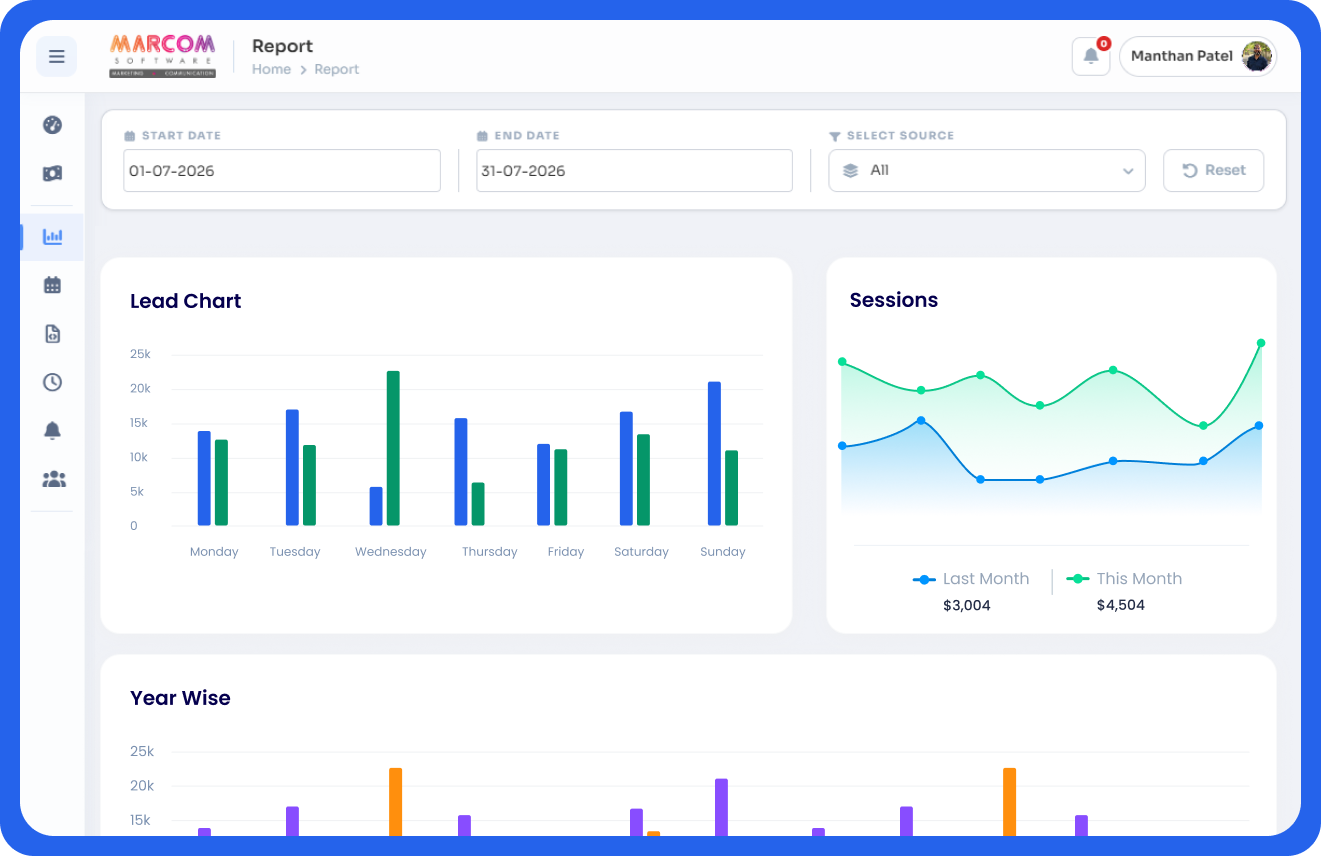Toggle This Month legend series
1321x856 pixels.
(1124, 579)
